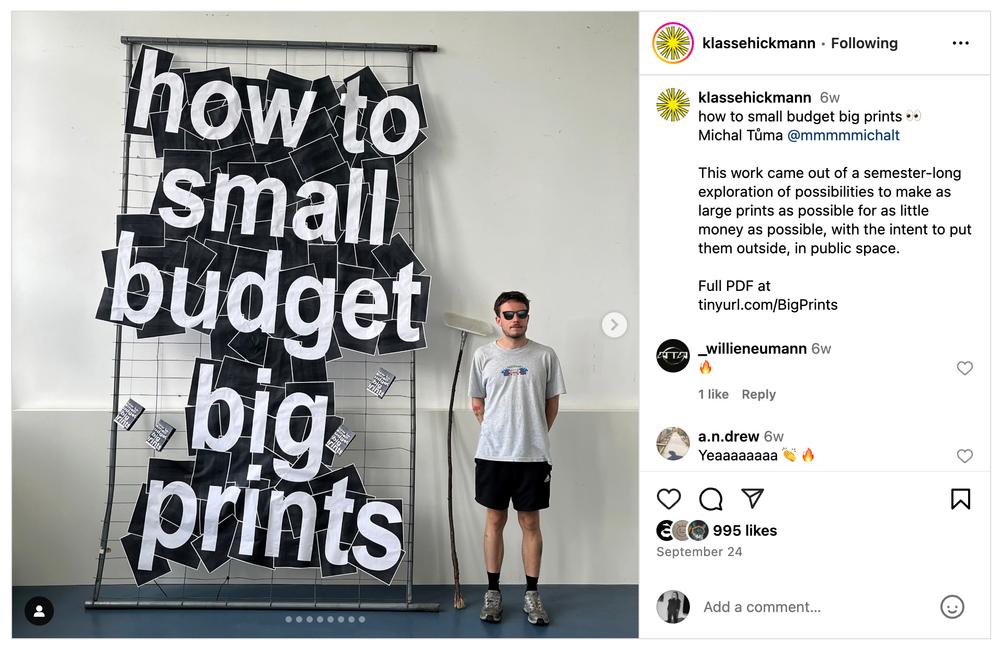Open a.n.drew commenter avatar
Image resolution: width=1000 pixels, height=654 pixels.
[673, 443]
